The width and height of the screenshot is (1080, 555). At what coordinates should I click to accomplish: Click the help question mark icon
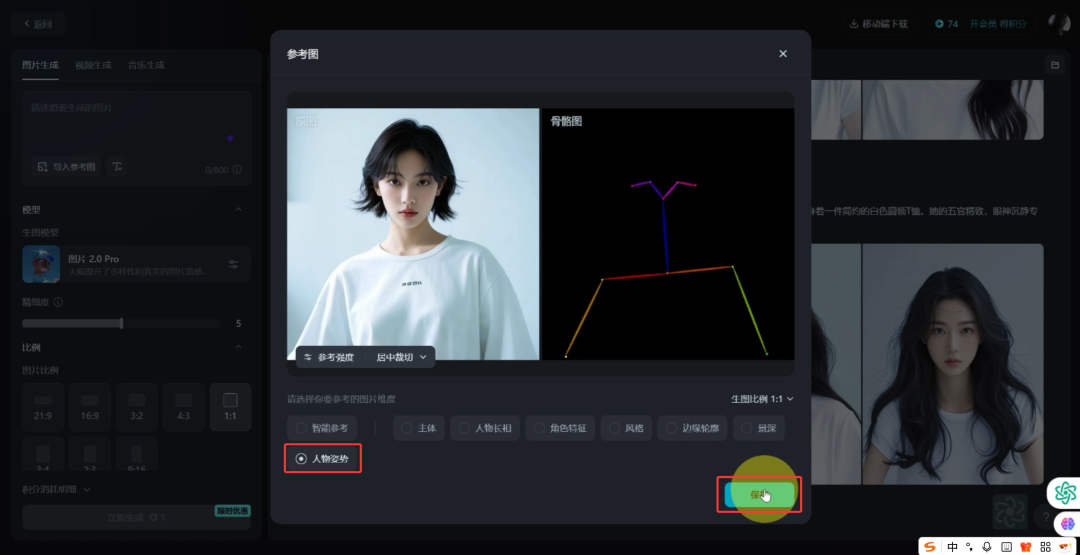tap(1046, 516)
